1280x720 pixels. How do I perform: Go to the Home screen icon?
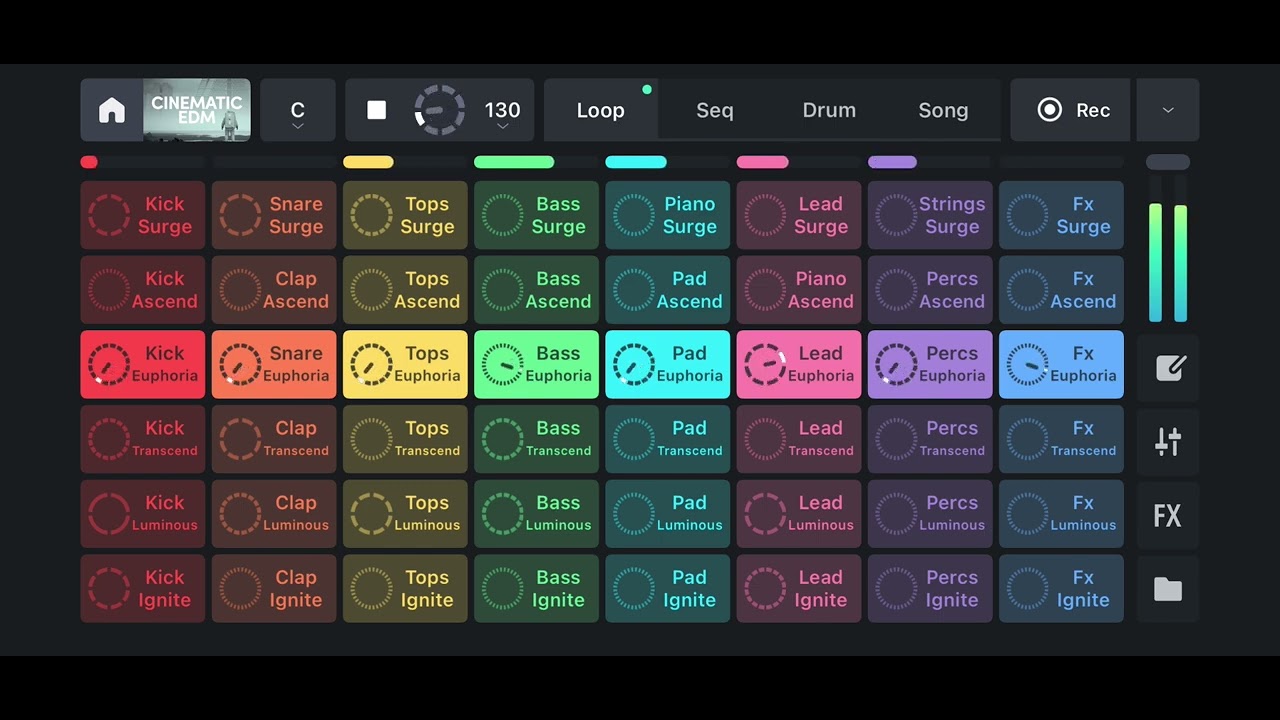[112, 110]
